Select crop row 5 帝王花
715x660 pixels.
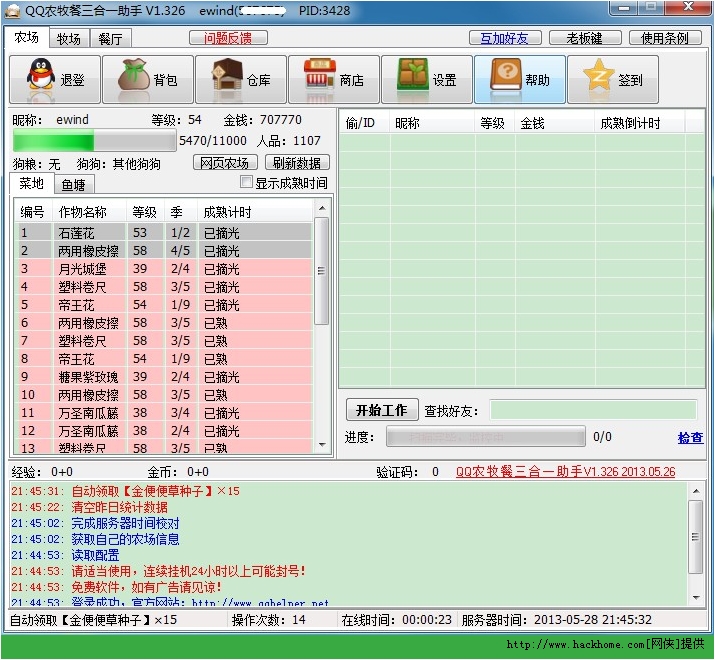pos(163,305)
